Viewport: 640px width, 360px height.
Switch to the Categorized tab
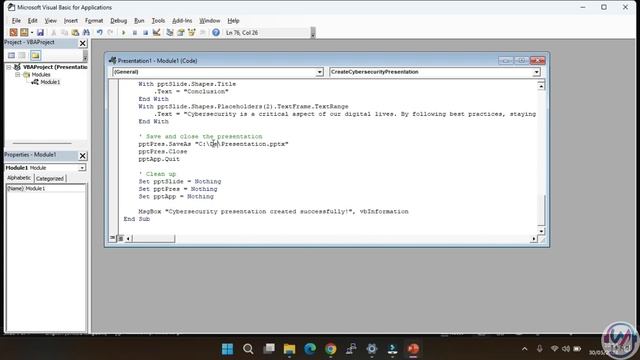pos(49,178)
